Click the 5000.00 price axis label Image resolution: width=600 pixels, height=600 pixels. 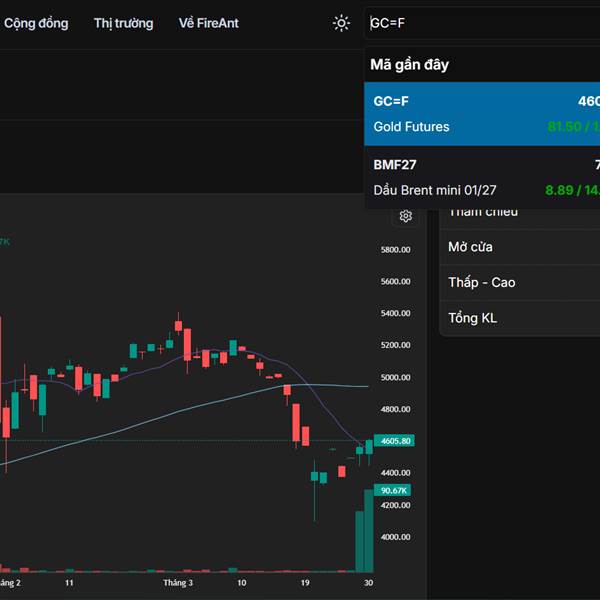(396, 377)
